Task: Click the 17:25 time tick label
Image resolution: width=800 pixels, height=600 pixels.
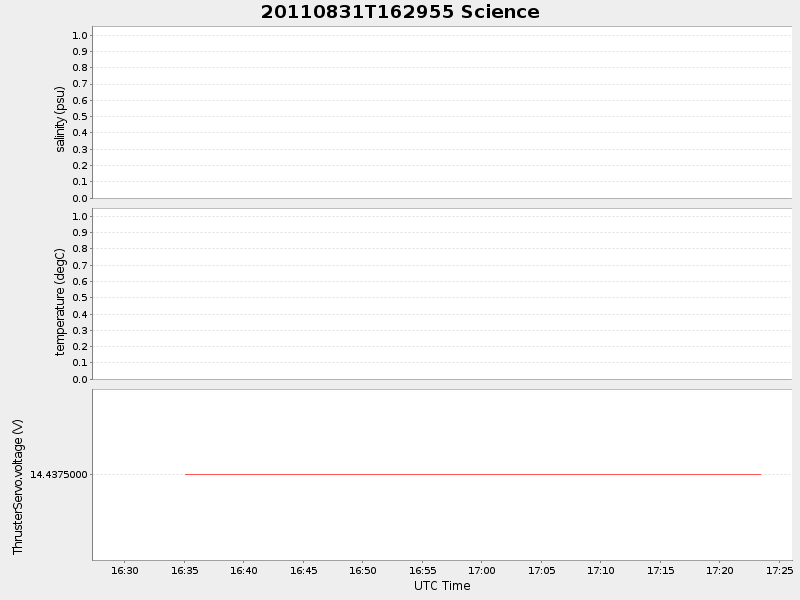Action: [779, 570]
